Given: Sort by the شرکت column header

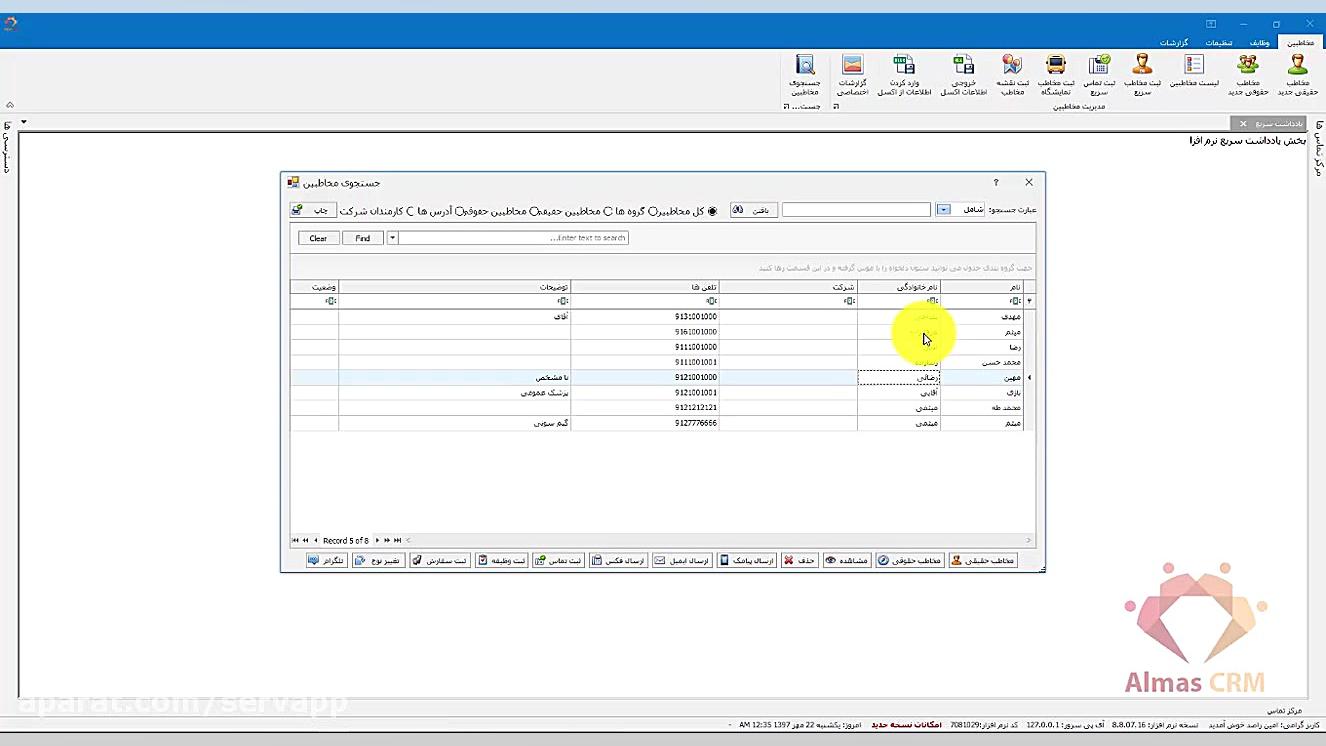Looking at the screenshot, I should 788,287.
